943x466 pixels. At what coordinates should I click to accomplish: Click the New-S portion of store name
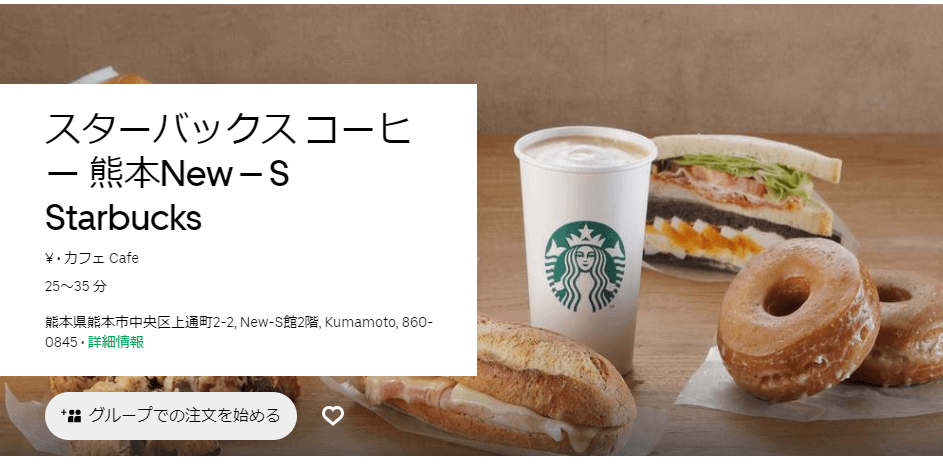[x=224, y=174]
